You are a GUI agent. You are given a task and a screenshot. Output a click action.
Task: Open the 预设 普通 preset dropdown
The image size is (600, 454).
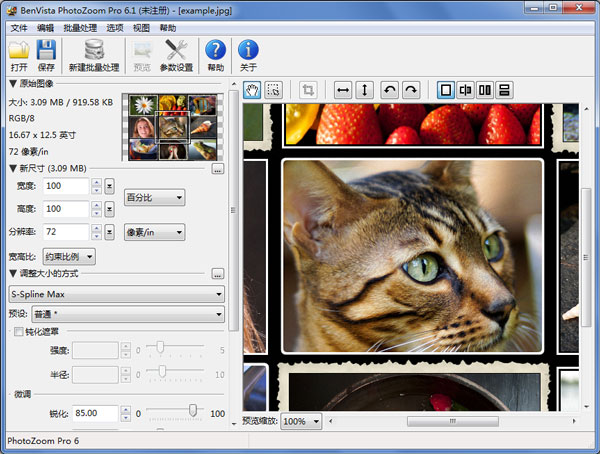pyautogui.click(x=128, y=314)
